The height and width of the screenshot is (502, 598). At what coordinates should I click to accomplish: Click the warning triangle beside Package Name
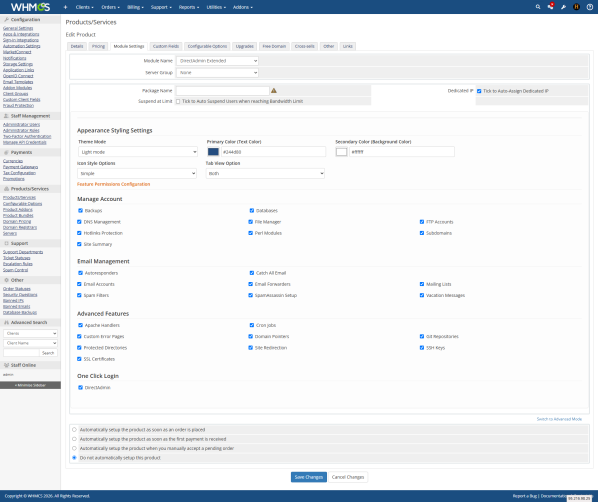(274, 90)
